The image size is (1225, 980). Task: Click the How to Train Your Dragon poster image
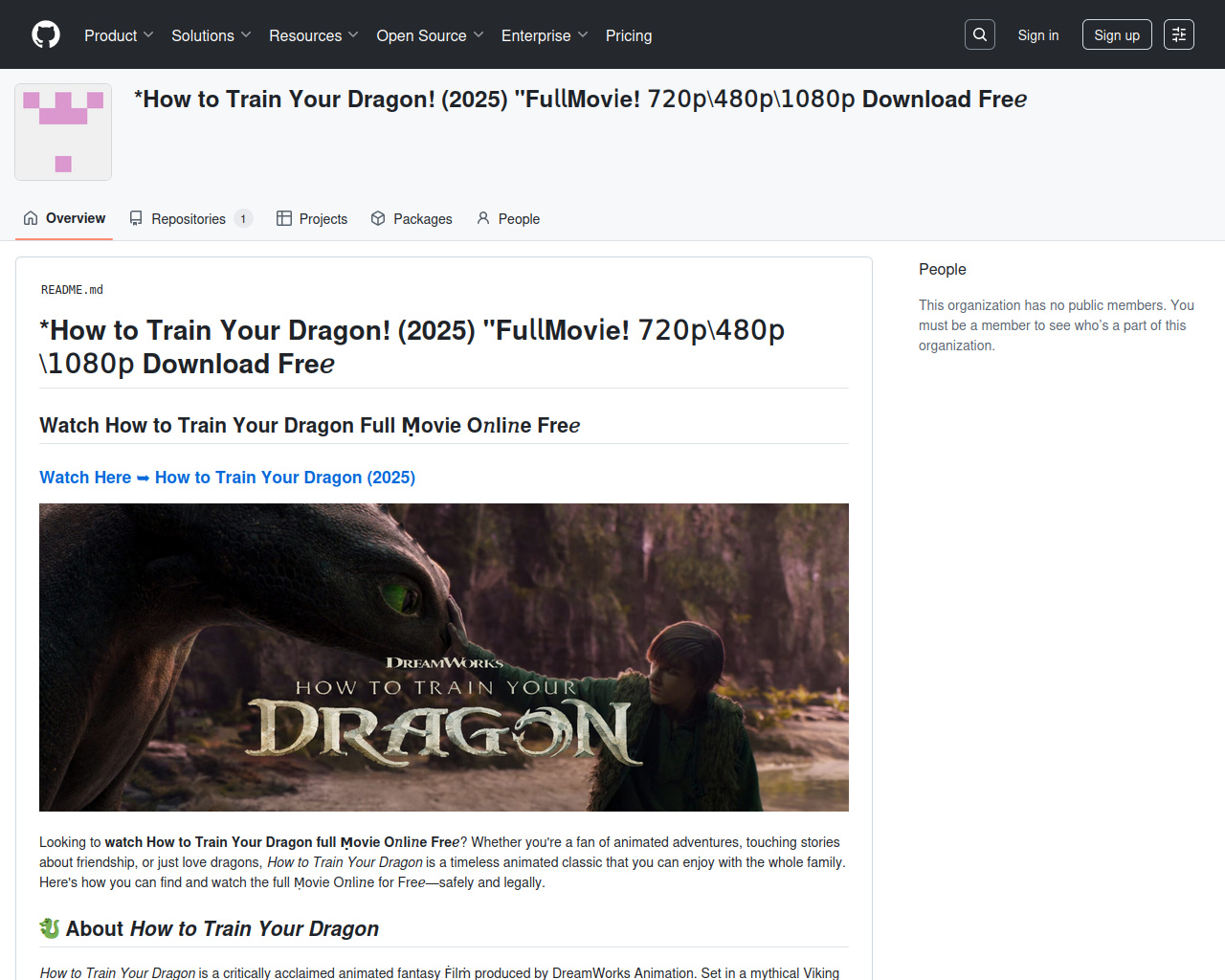[443, 657]
